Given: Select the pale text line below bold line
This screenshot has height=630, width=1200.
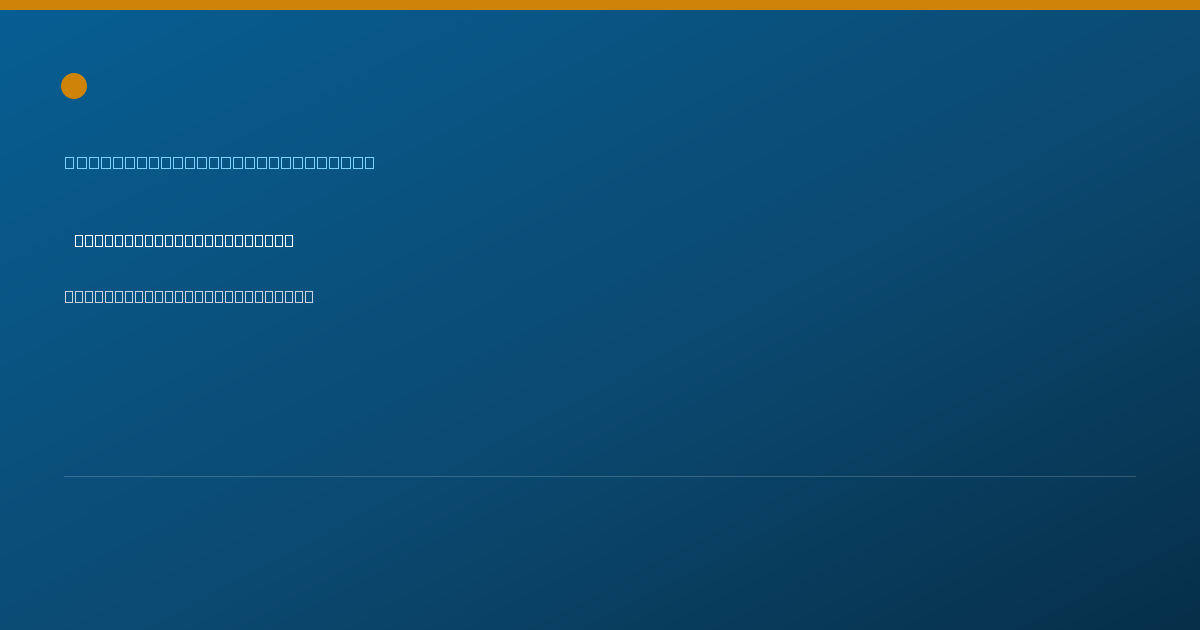Looking at the screenshot, I should [x=189, y=296].
